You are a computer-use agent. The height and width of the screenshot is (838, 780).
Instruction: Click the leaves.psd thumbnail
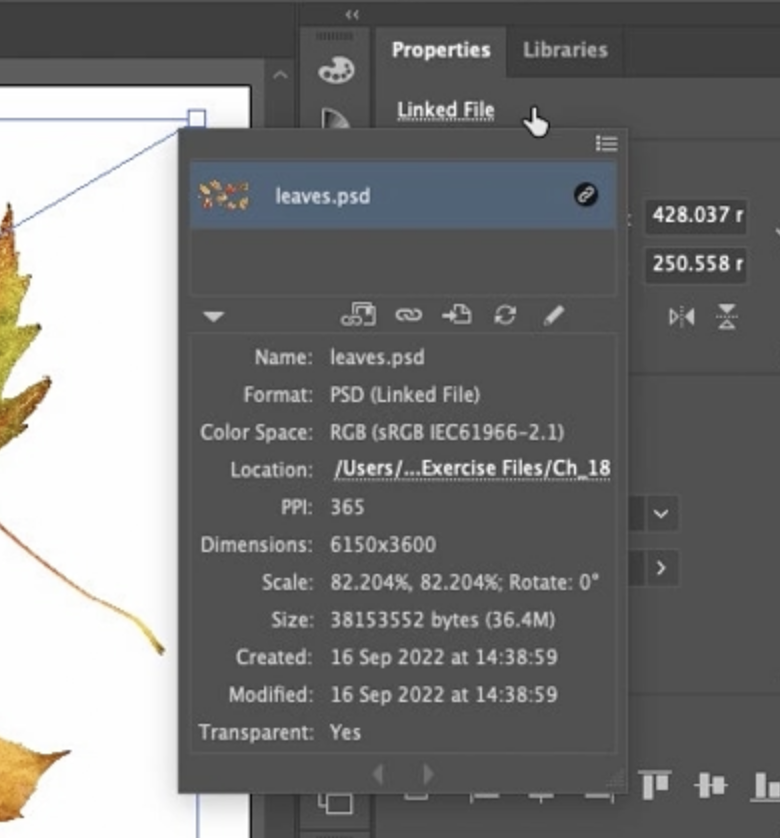click(224, 196)
